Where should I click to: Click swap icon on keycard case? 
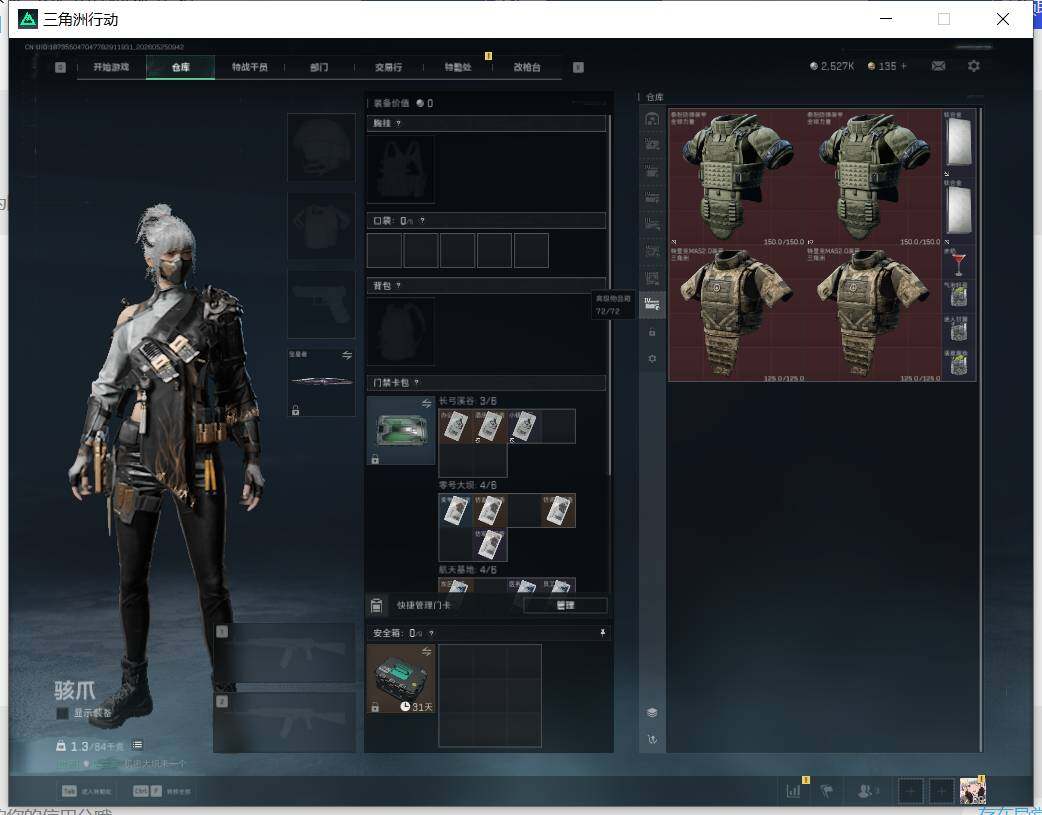tap(427, 404)
